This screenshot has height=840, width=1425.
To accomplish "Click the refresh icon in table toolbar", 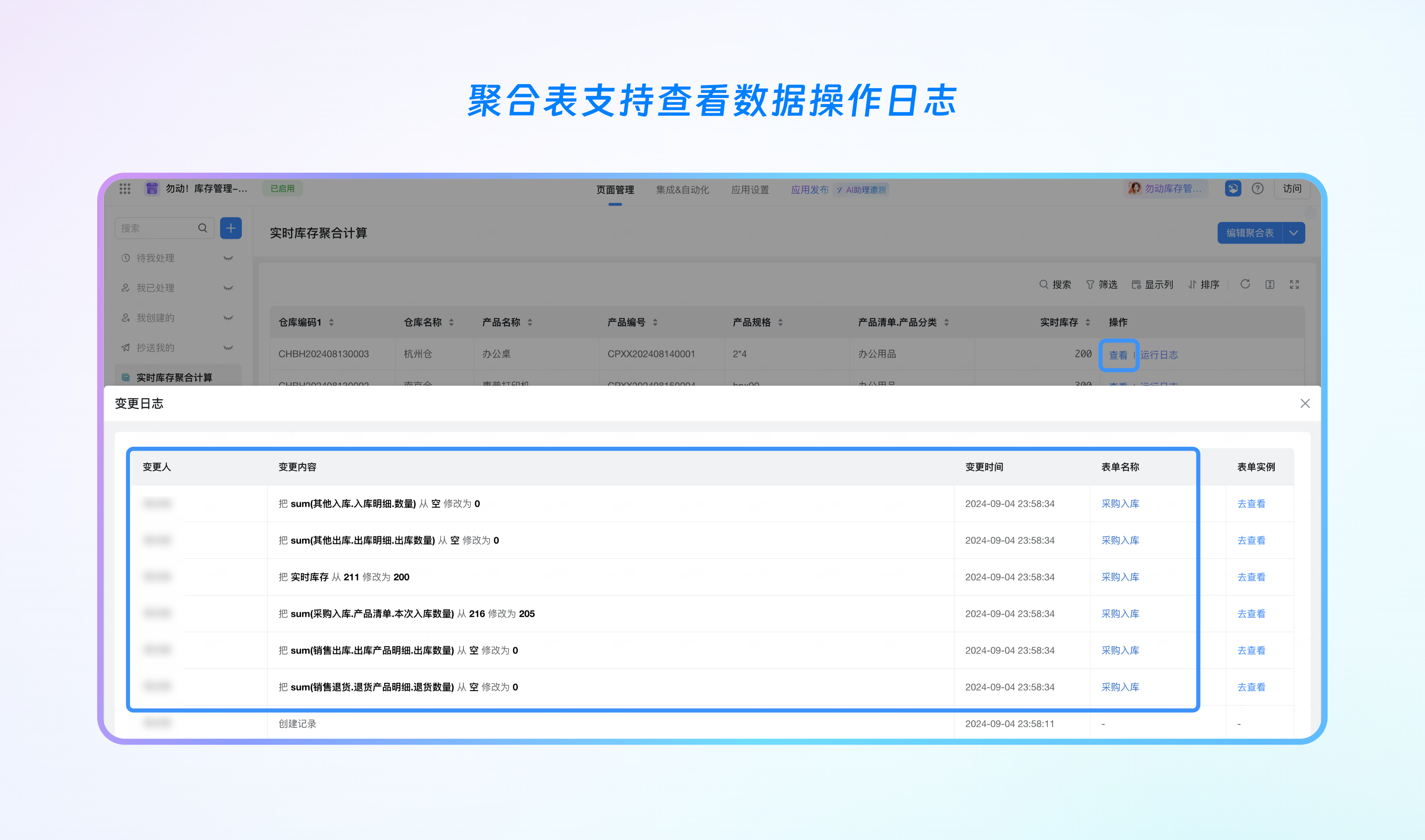I will click(1245, 284).
